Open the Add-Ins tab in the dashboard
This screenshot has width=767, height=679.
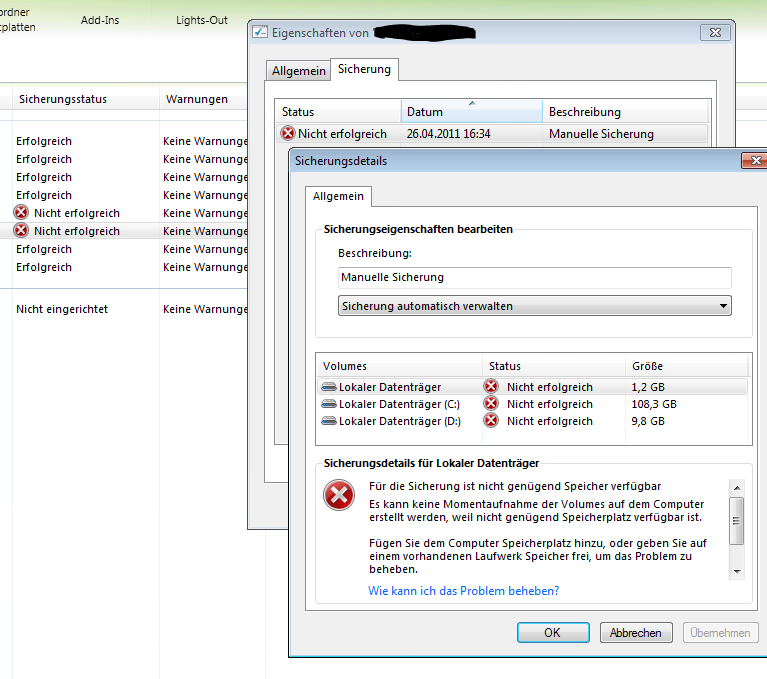pyautogui.click(x=100, y=20)
